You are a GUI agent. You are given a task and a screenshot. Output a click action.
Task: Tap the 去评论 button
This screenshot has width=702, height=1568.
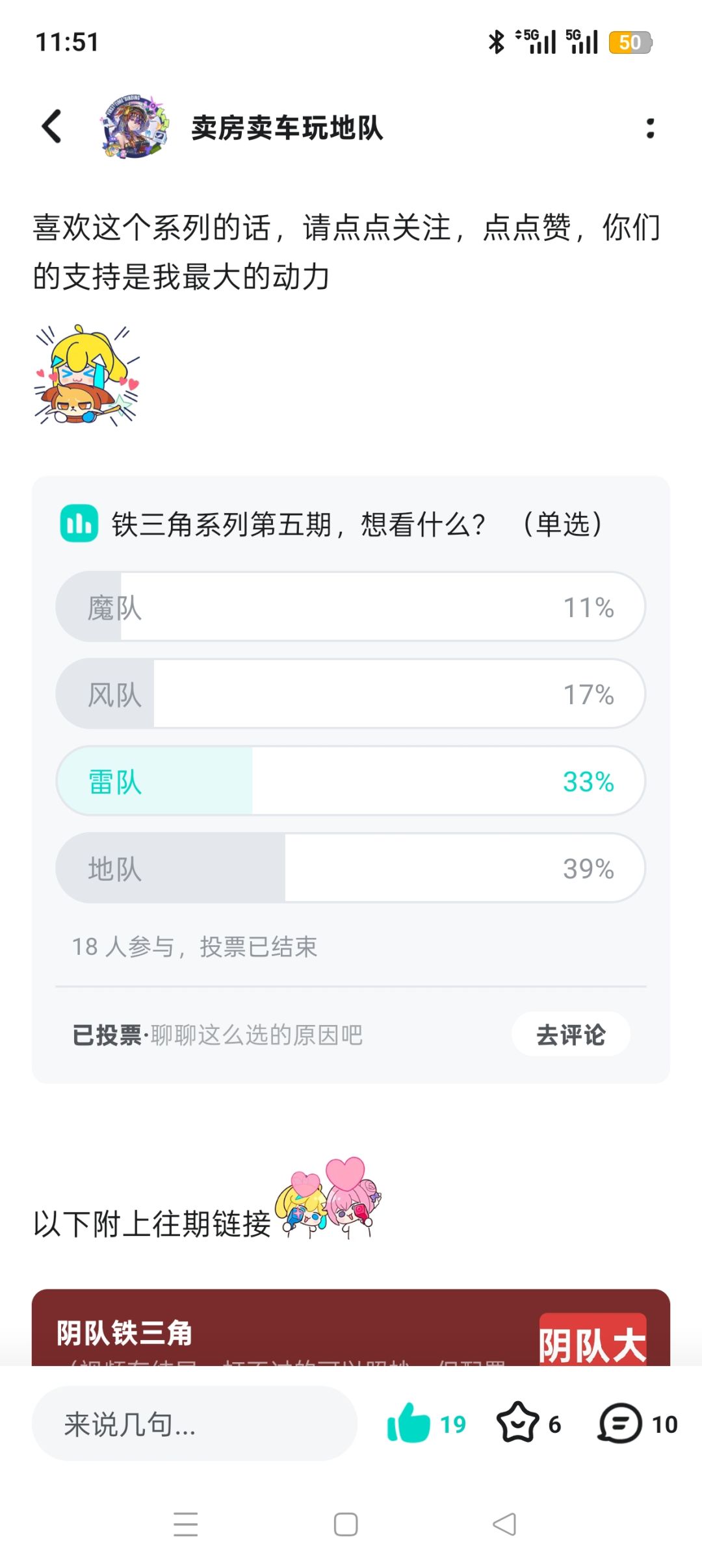[571, 1034]
